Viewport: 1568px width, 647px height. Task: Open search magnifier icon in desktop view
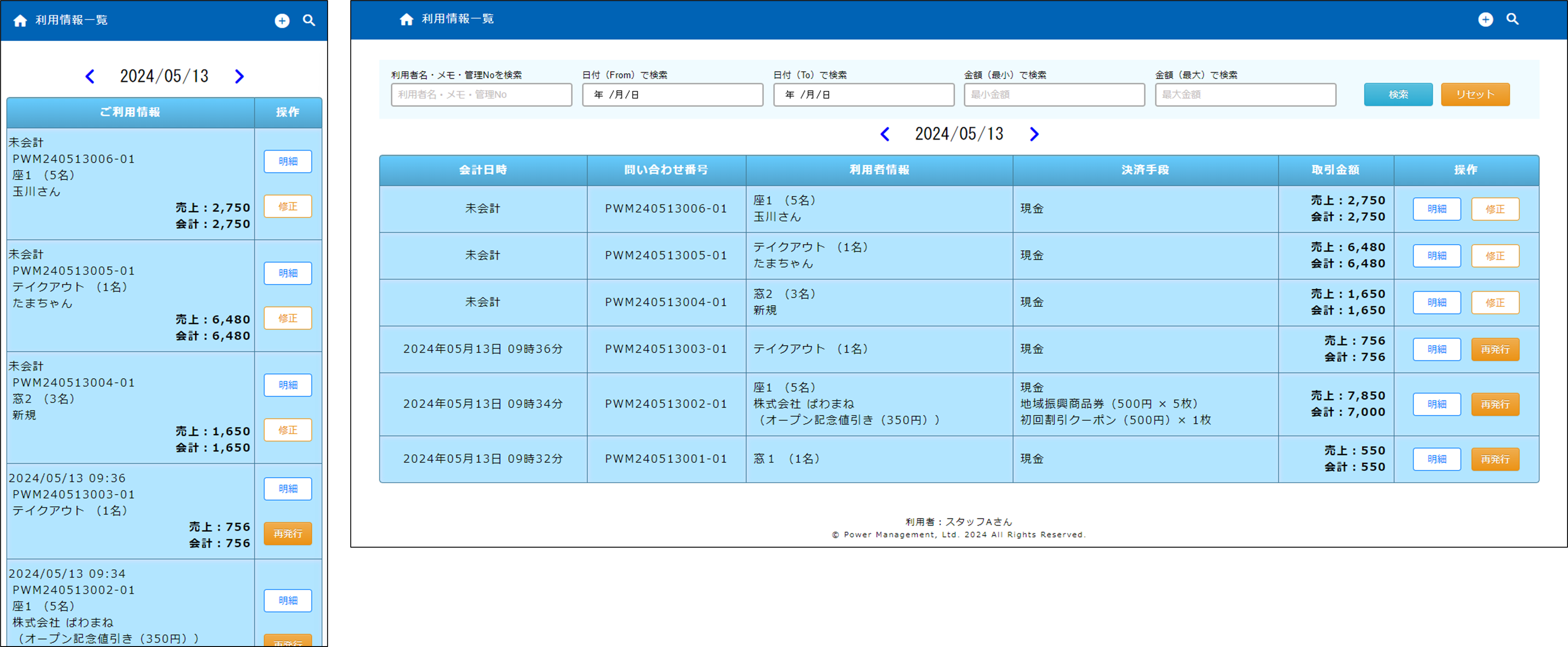coord(1513,19)
